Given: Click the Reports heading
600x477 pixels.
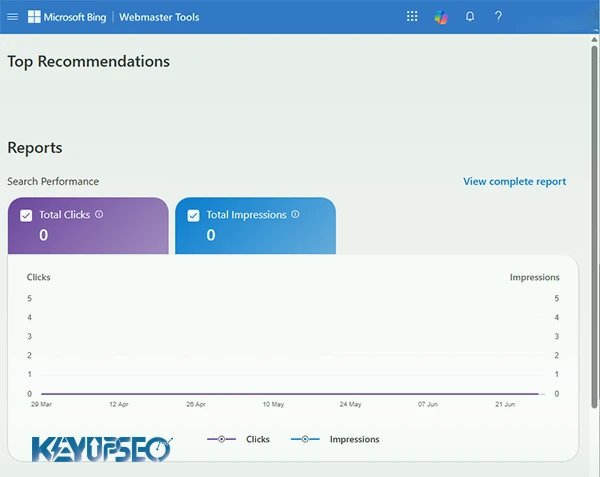Looking at the screenshot, I should point(35,148).
